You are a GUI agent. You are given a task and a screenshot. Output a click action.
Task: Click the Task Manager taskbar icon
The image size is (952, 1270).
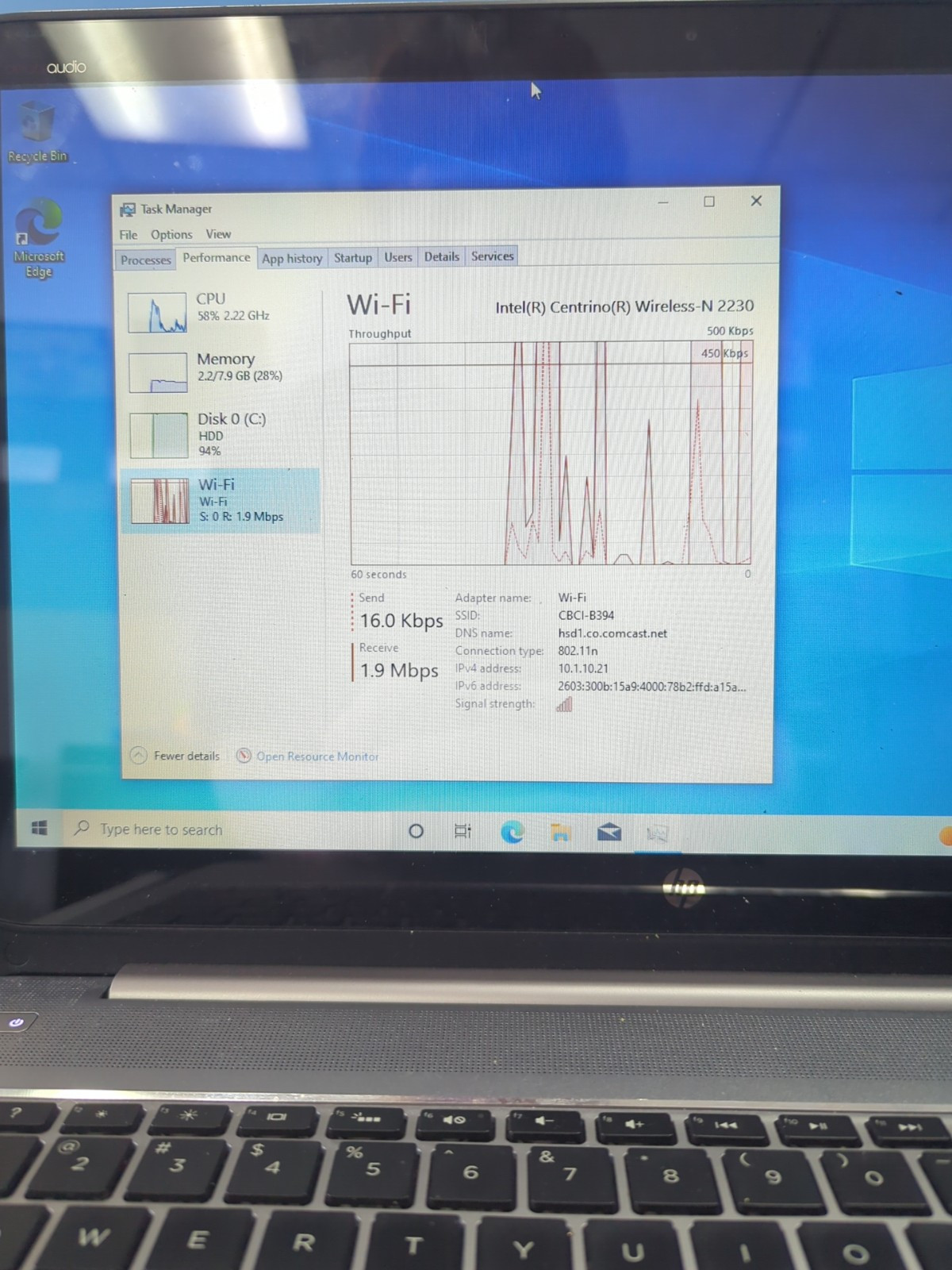[658, 833]
